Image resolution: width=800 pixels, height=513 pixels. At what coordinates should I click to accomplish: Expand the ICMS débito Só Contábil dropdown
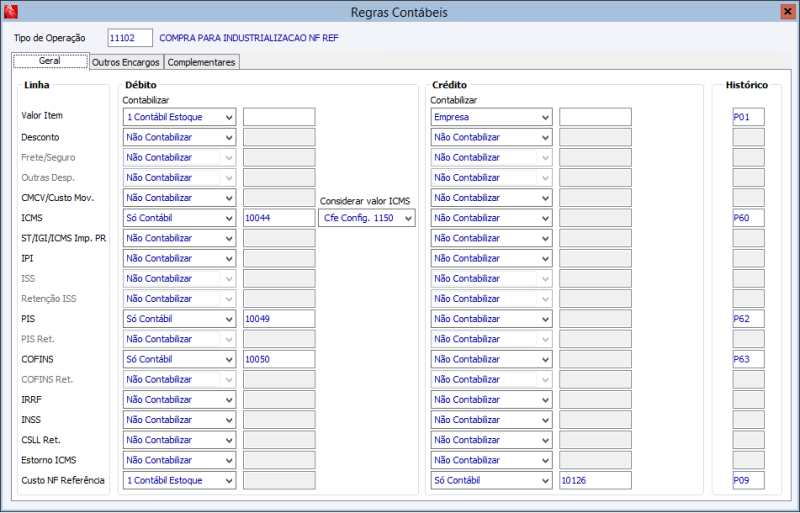point(229,218)
